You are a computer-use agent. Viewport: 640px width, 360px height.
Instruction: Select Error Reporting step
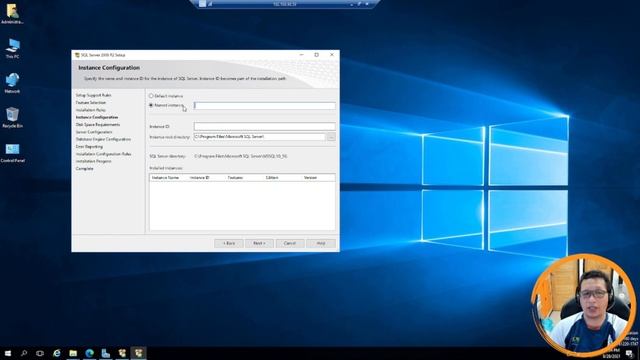(x=89, y=147)
